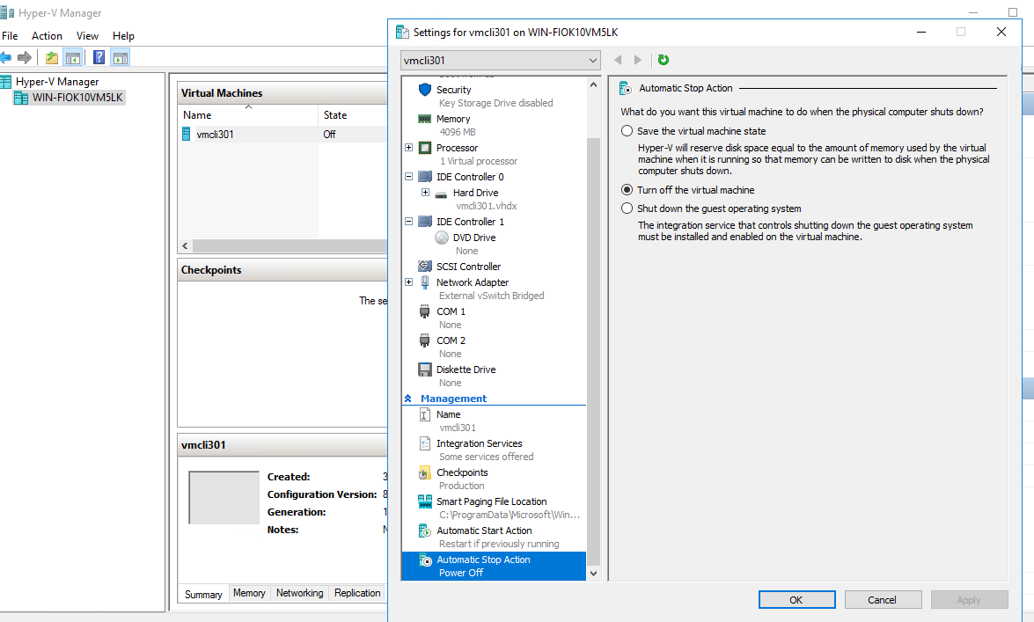Select 'Save the virtual machine state' radio button
This screenshot has height=622, width=1034.
627,131
